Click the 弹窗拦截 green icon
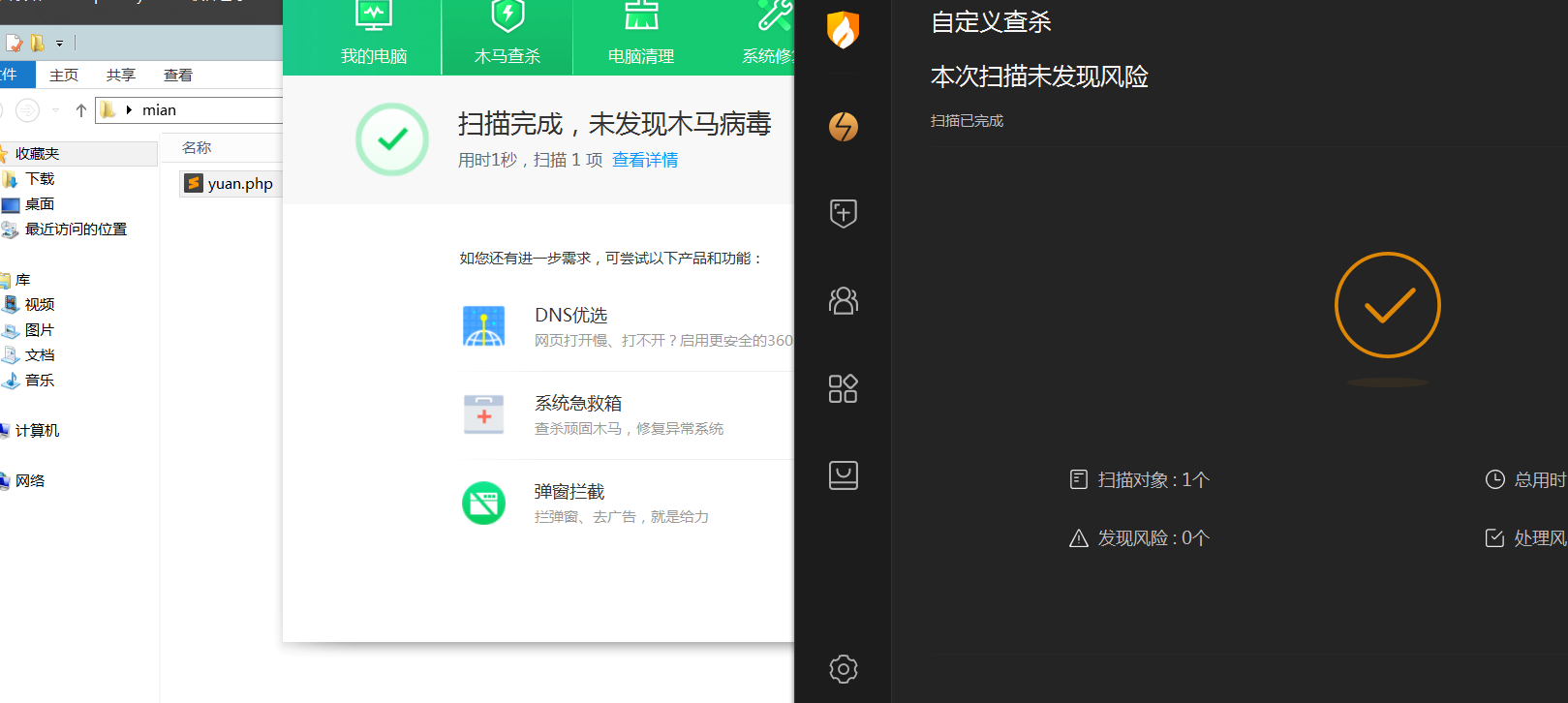The image size is (1568, 703). pyautogui.click(x=483, y=503)
